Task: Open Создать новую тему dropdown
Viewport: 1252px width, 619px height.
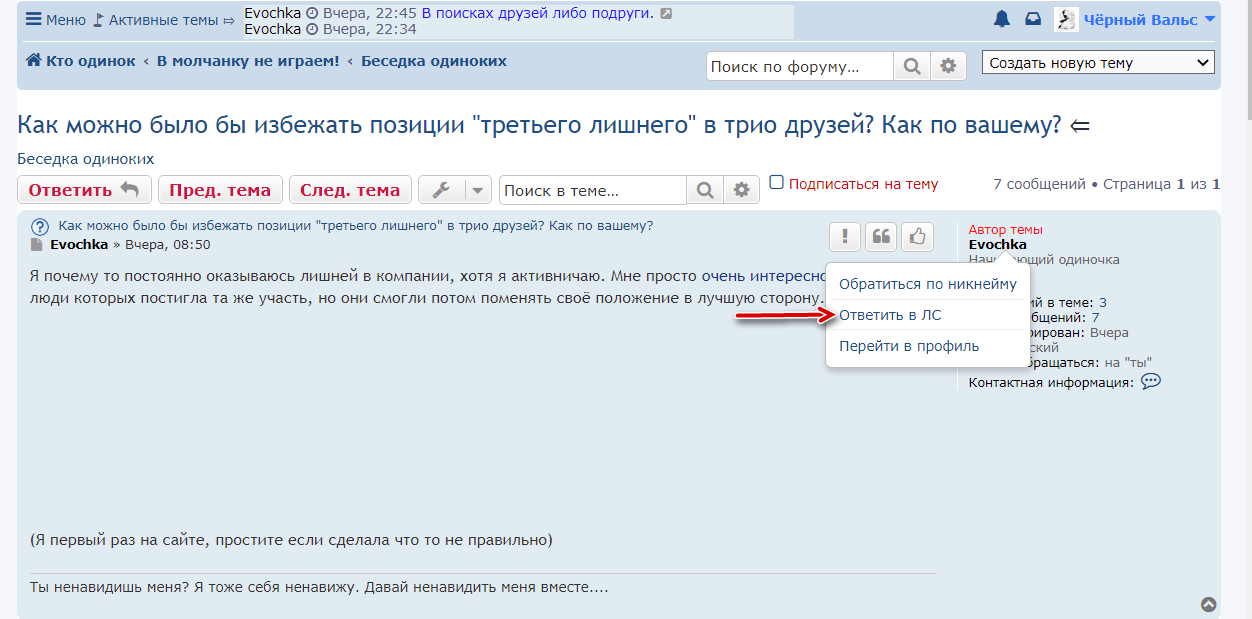Action: point(1098,62)
